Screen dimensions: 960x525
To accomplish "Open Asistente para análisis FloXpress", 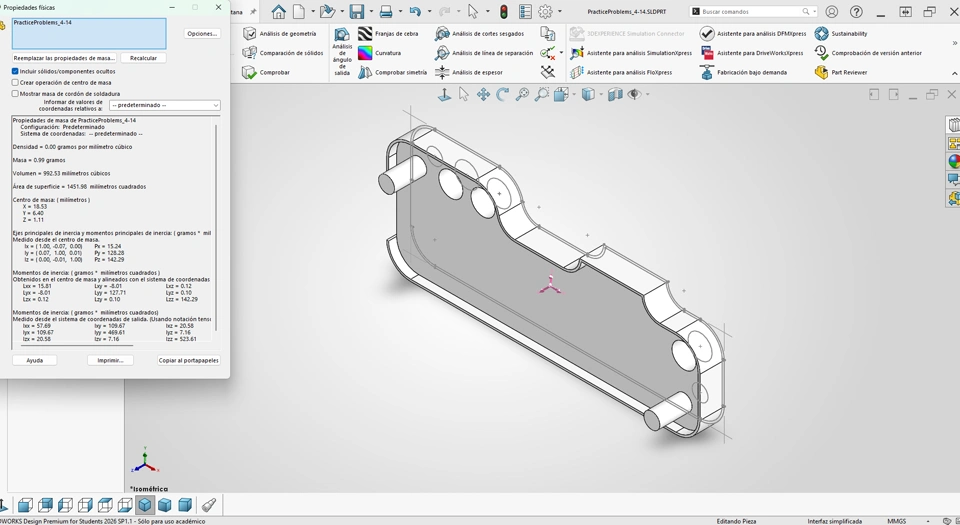I will (x=621, y=72).
